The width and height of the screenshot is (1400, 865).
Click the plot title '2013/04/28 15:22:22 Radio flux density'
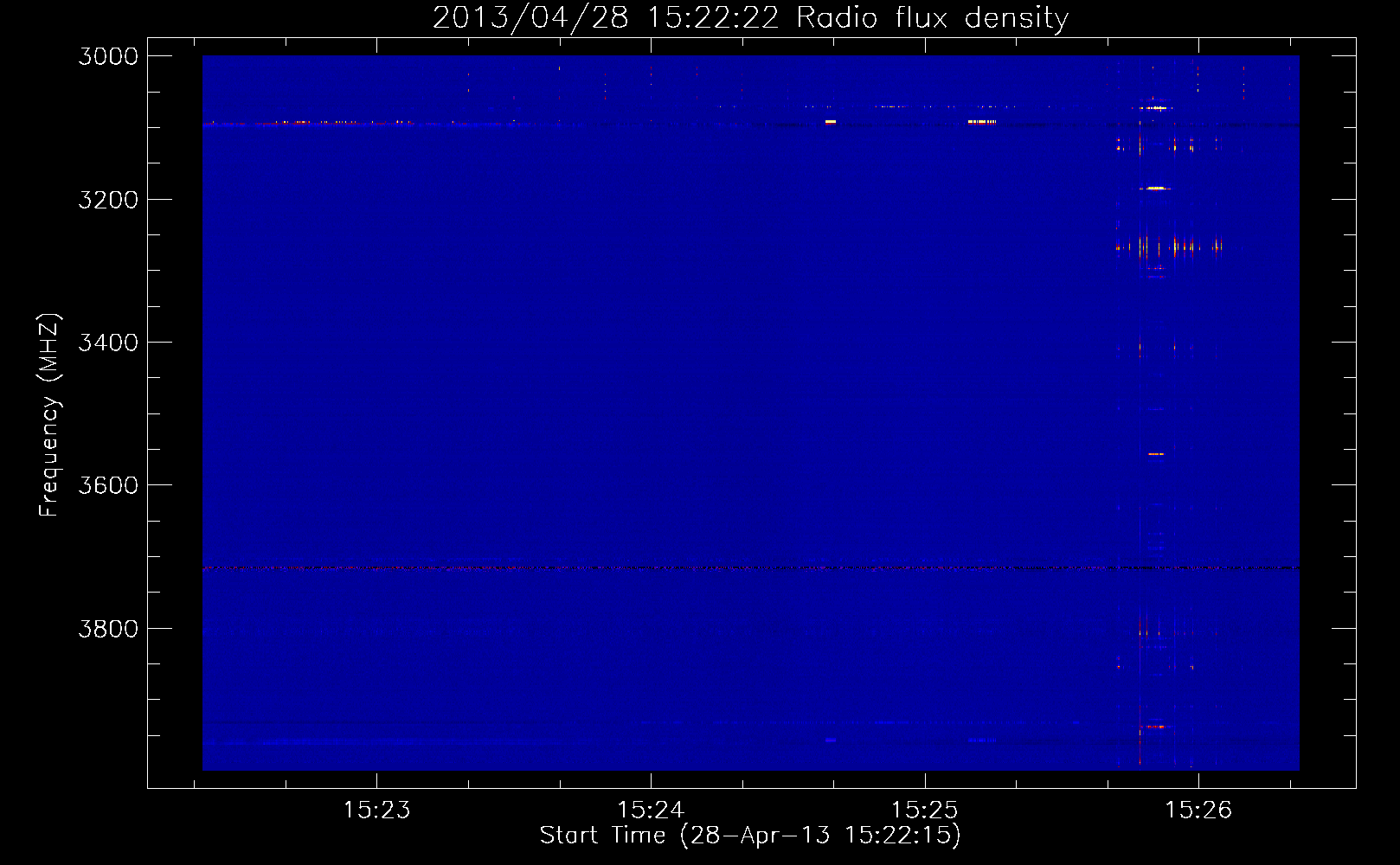[750, 18]
